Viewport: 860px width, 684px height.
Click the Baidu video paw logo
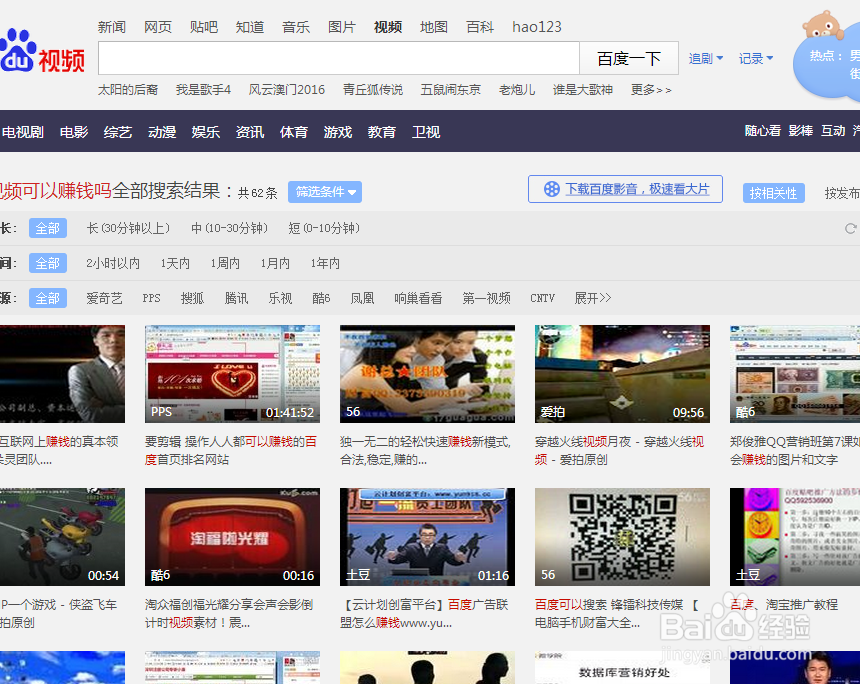click(x=43, y=52)
